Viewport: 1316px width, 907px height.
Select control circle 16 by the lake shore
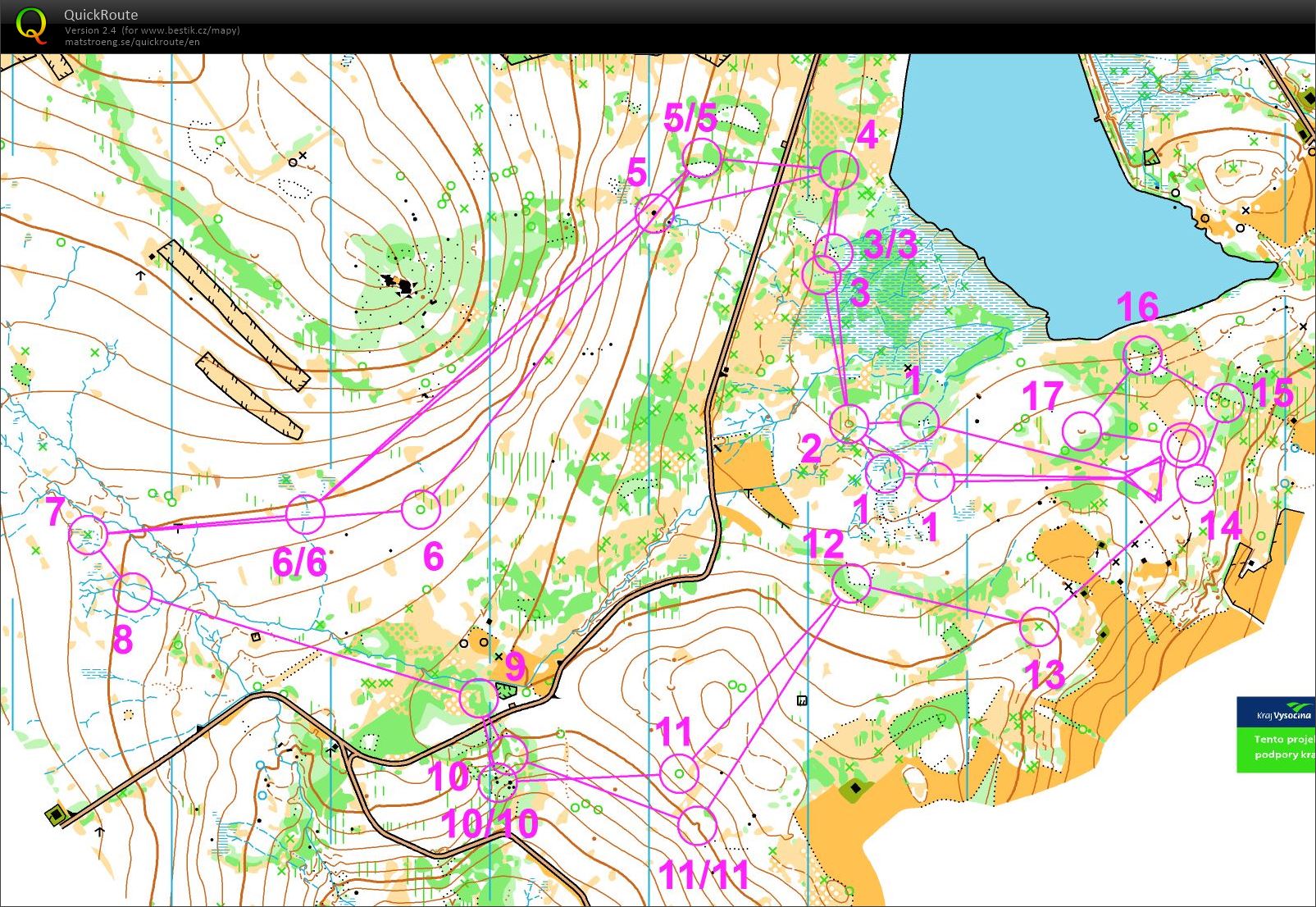1142,356
